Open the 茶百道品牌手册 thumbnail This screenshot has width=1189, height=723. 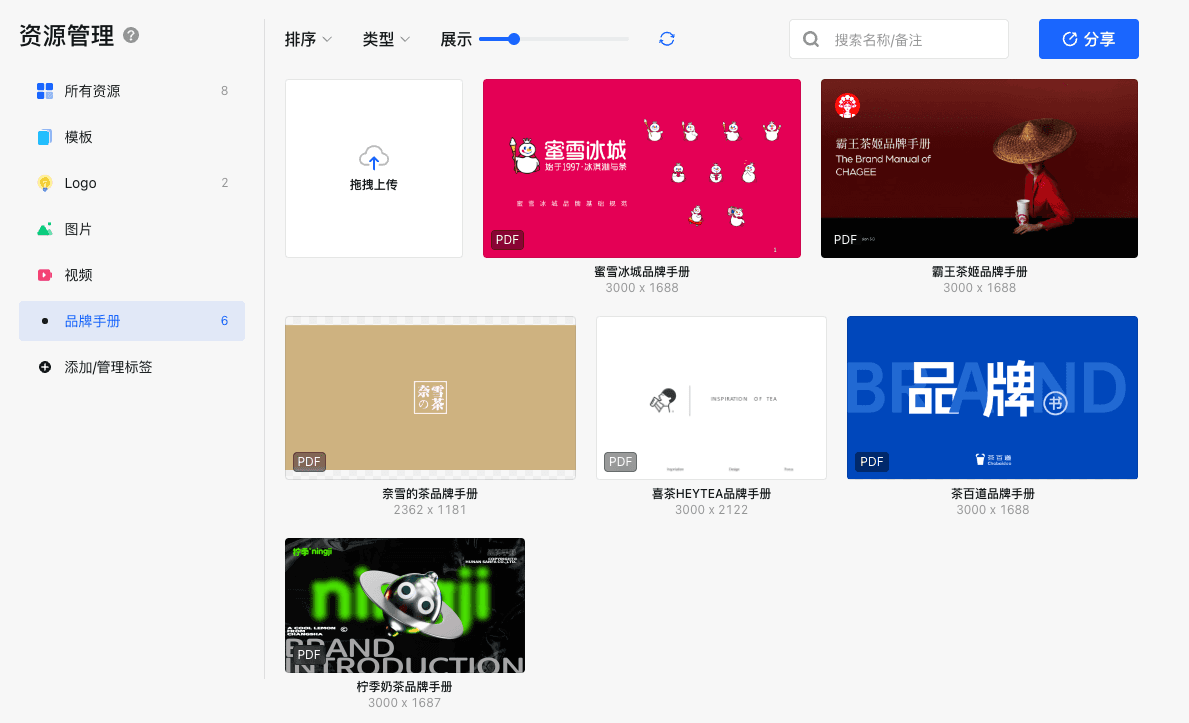pyautogui.click(x=992, y=398)
